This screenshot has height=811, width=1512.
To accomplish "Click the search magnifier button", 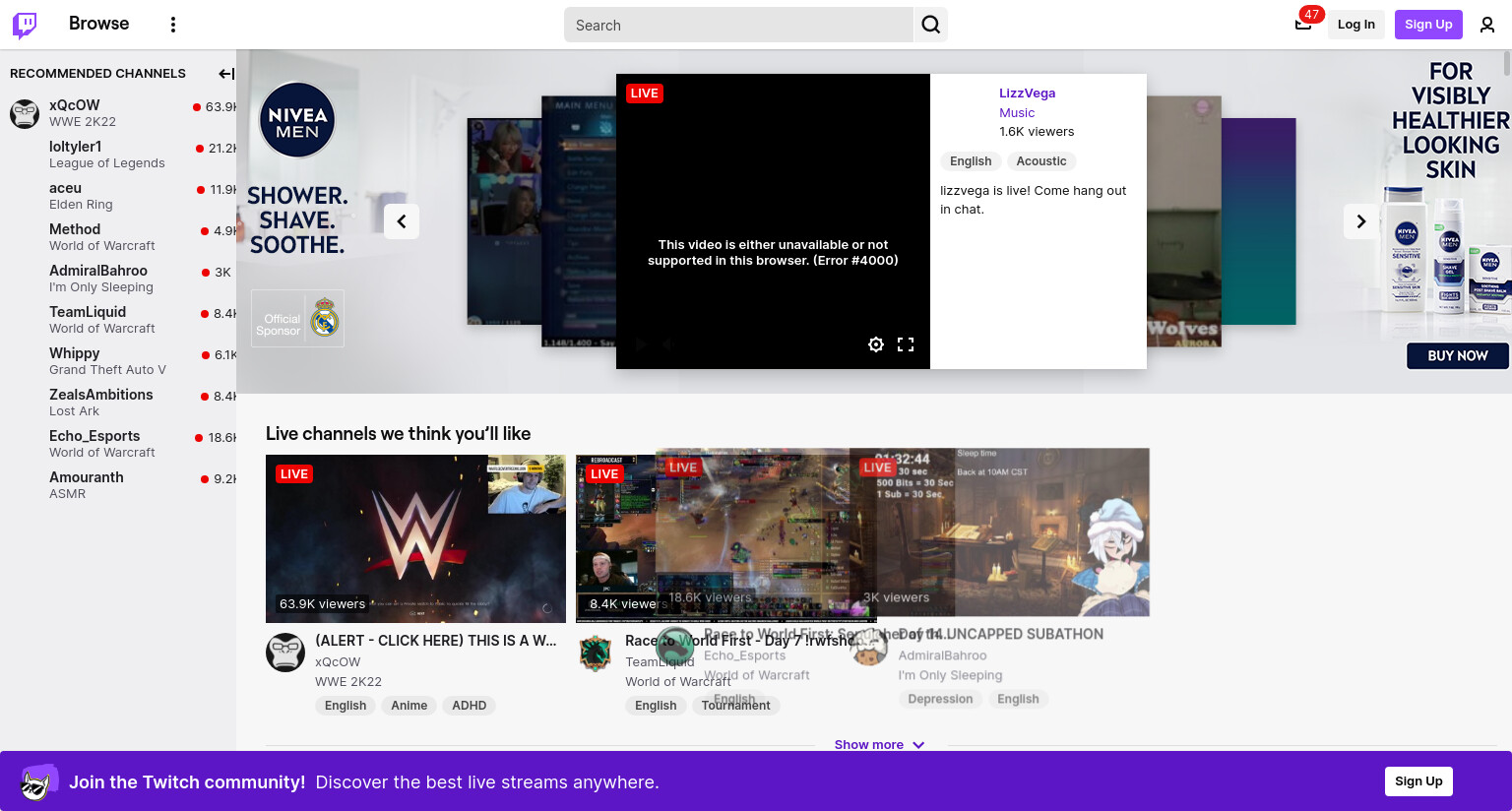I will pyautogui.click(x=931, y=25).
